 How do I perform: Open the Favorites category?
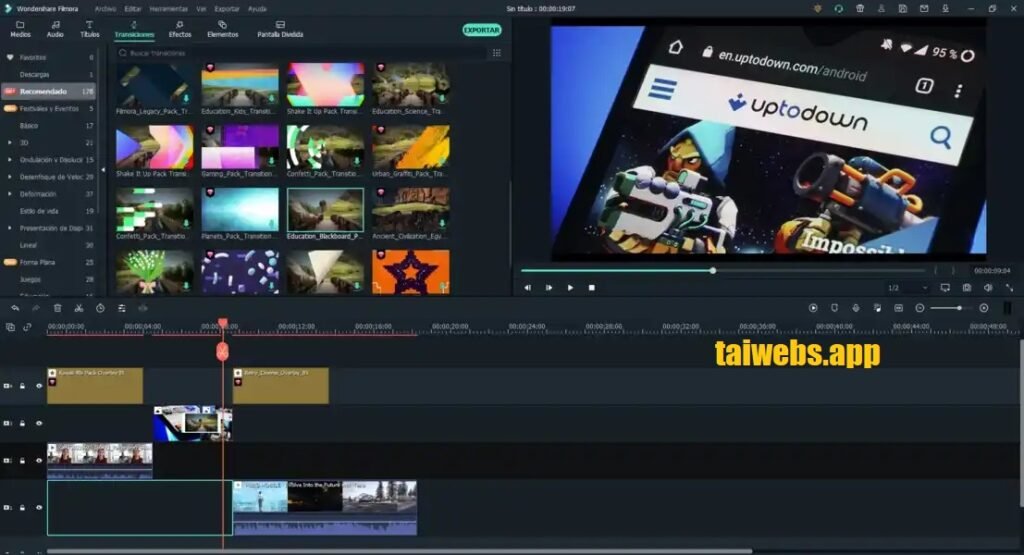tap(49, 57)
